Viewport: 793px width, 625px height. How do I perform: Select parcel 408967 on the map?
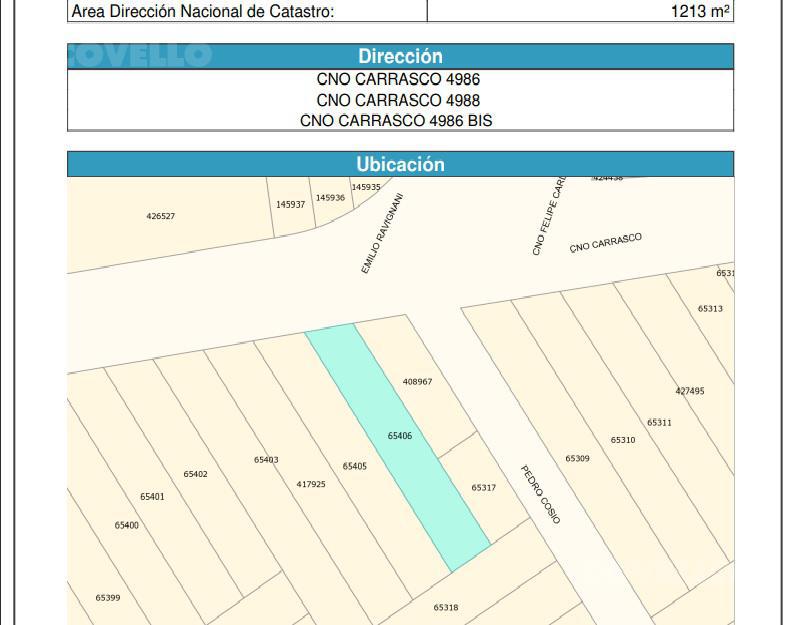[417, 382]
